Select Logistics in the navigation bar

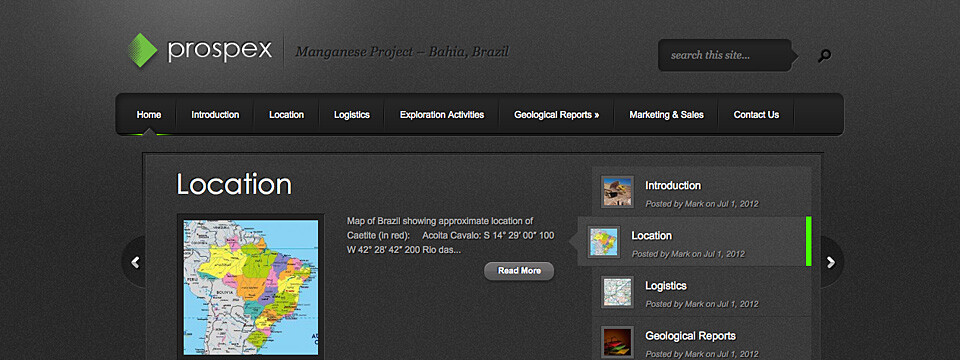coord(351,114)
